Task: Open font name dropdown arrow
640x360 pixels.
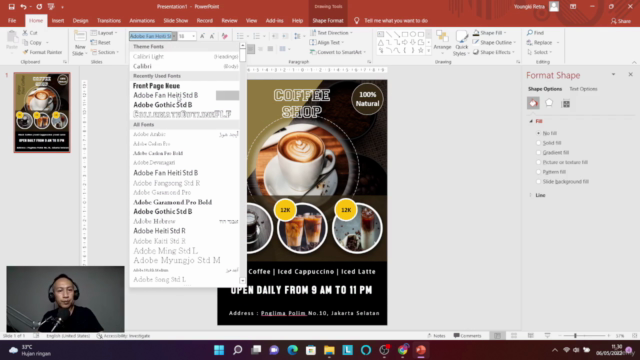Action: pos(174,36)
